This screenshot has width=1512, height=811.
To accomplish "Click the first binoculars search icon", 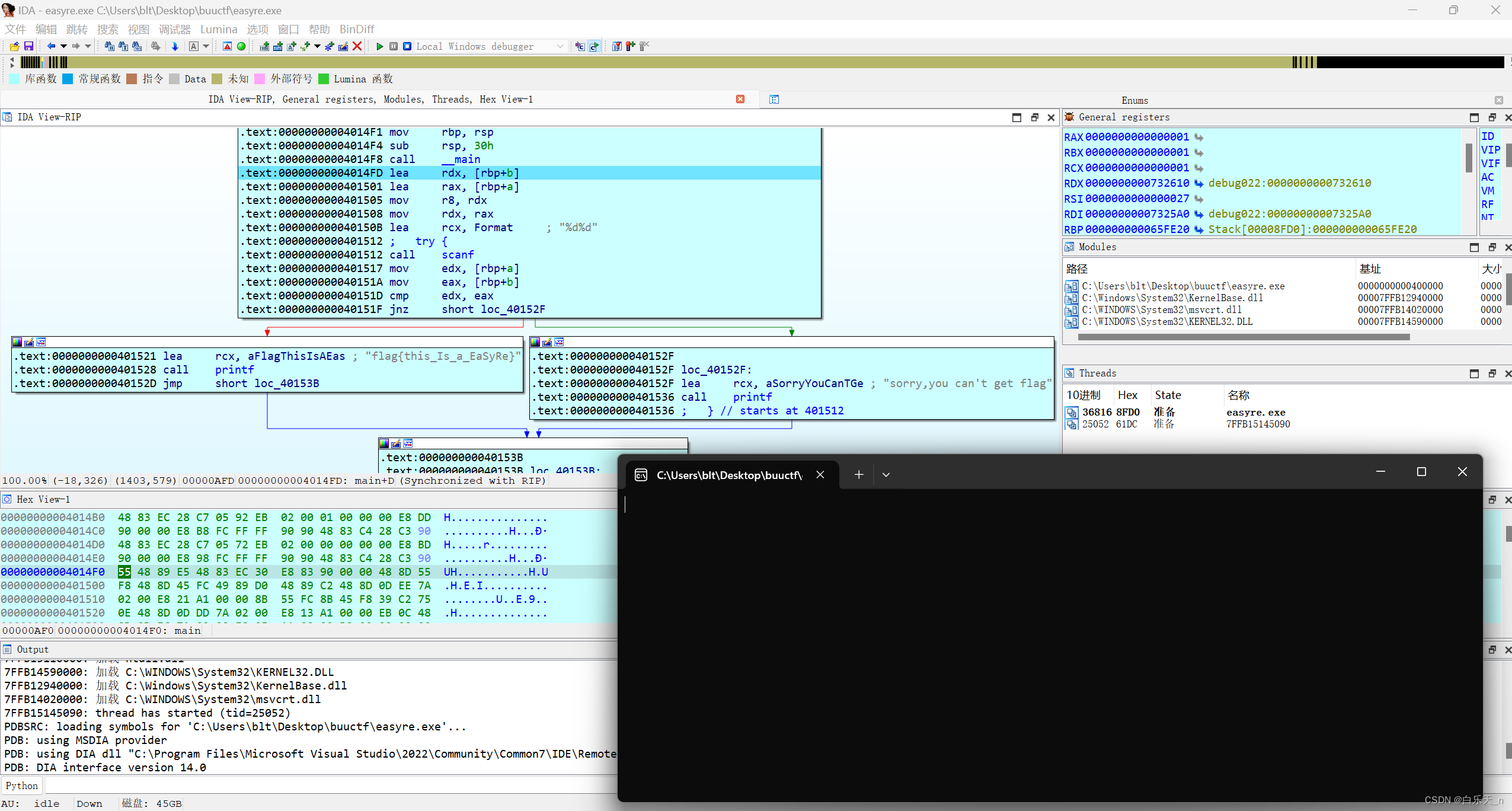I will 110,46.
